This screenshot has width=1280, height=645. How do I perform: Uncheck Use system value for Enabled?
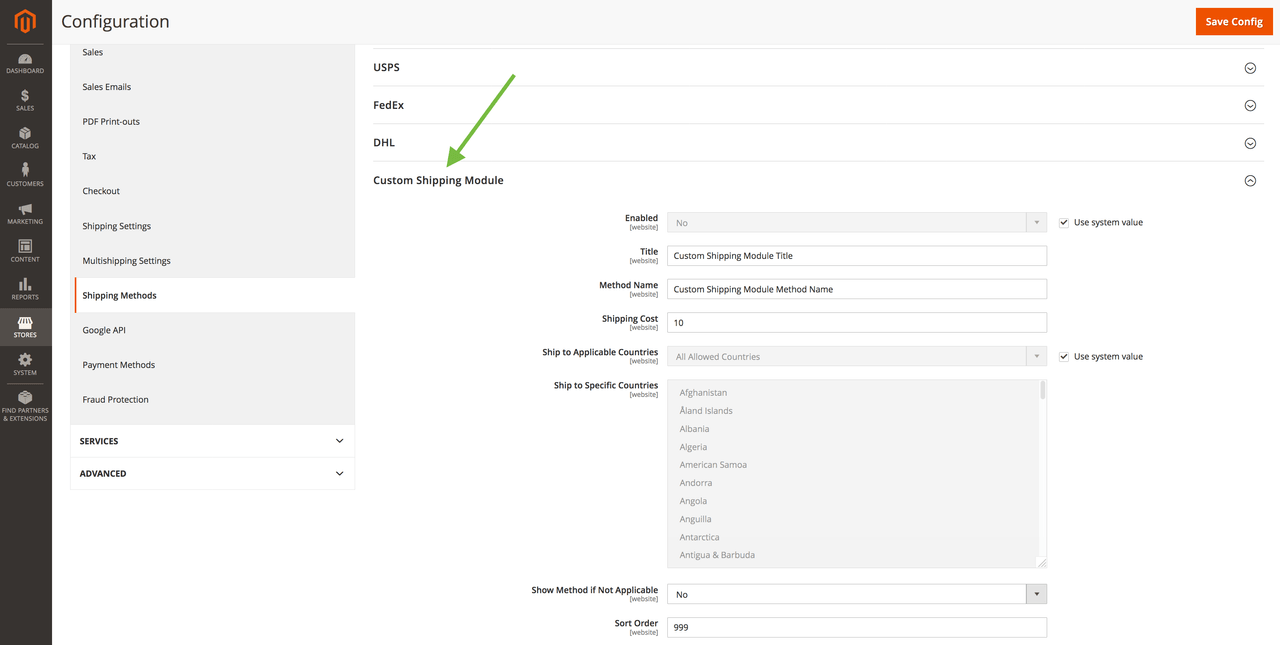[x=1064, y=222]
